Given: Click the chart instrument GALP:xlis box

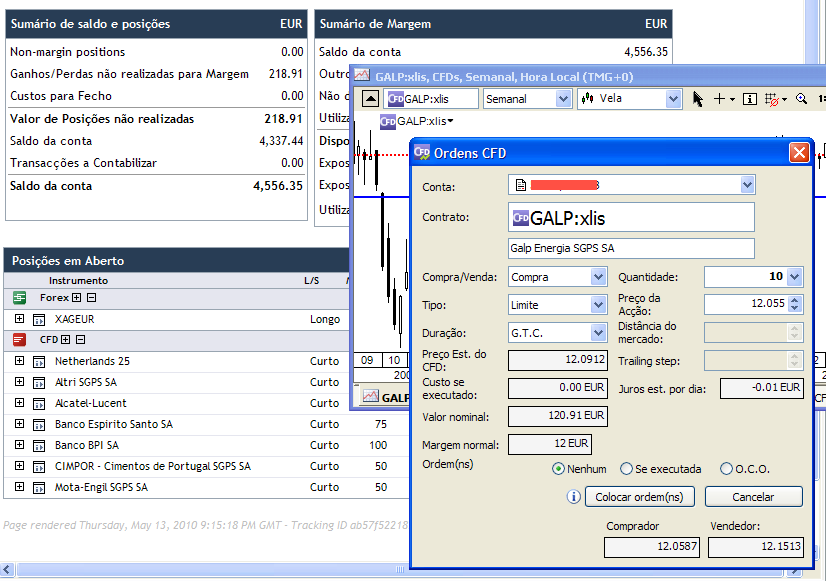Looking at the screenshot, I should (431, 99).
